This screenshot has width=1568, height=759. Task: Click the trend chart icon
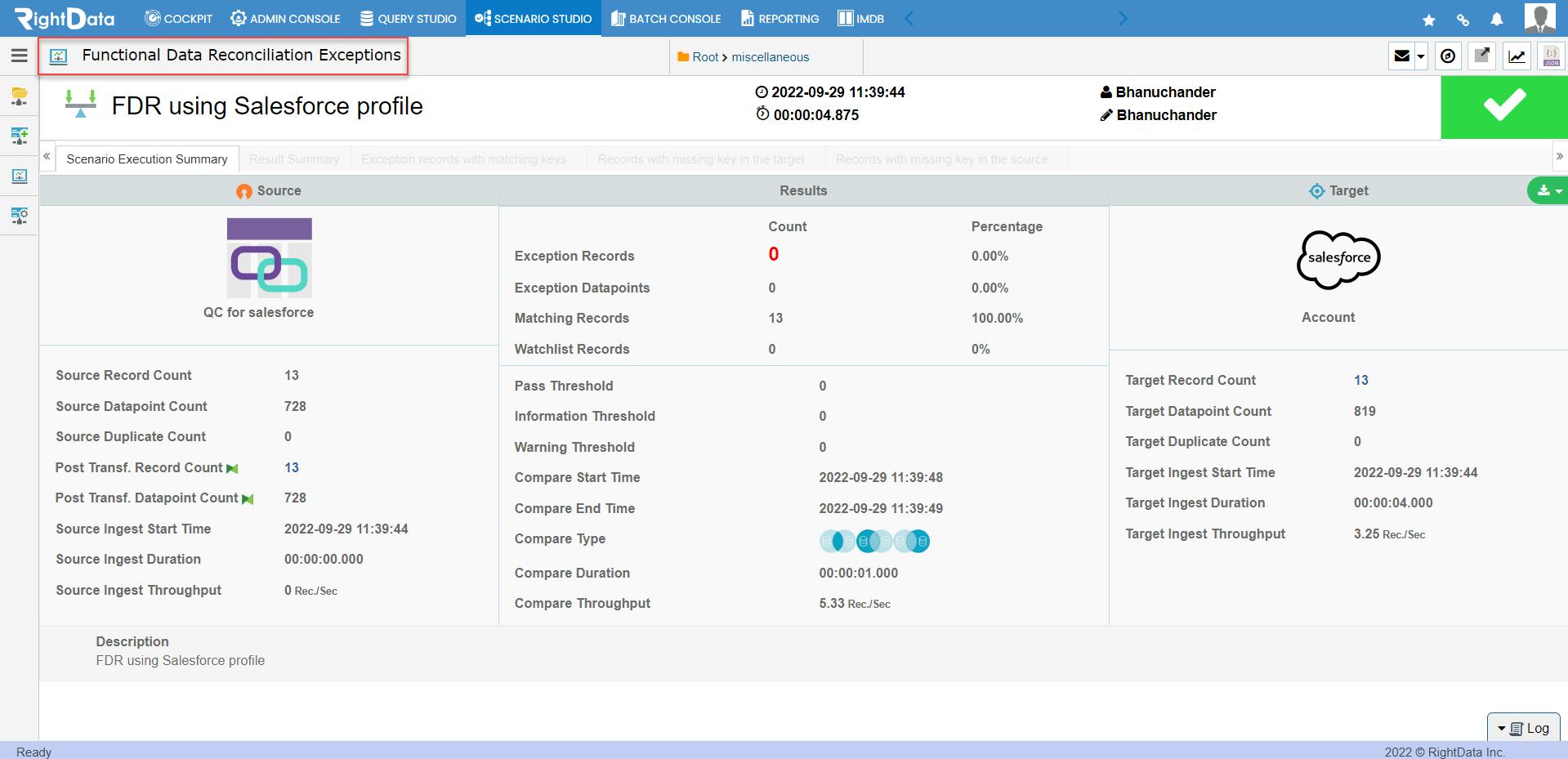(x=1517, y=56)
